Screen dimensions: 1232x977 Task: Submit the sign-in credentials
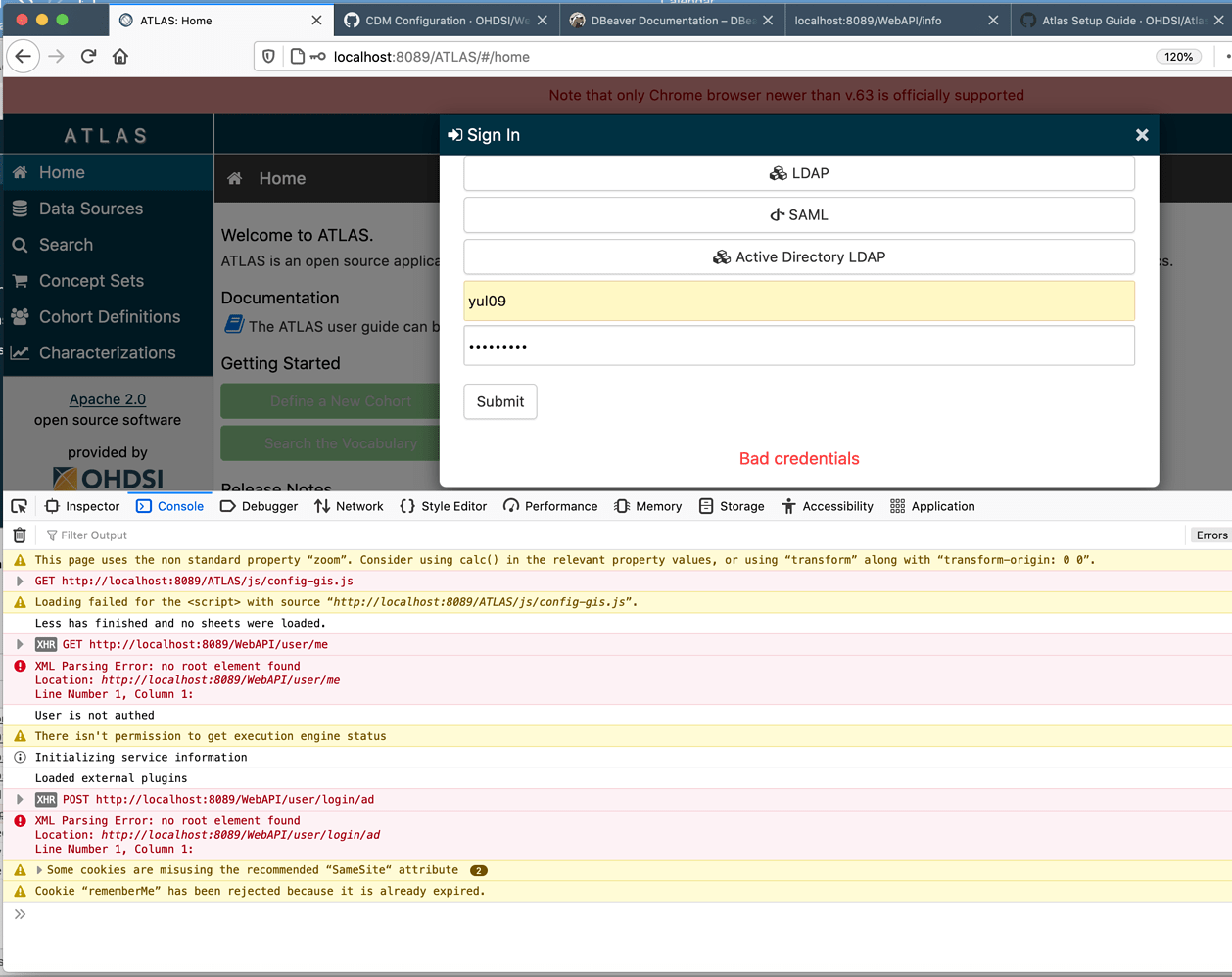click(x=500, y=401)
